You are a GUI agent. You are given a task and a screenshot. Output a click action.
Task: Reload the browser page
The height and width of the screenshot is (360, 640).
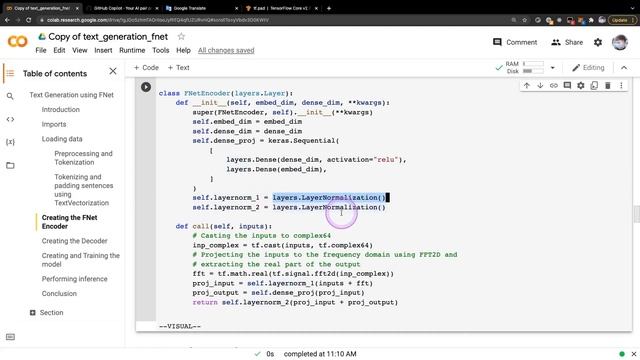(x=29, y=20)
